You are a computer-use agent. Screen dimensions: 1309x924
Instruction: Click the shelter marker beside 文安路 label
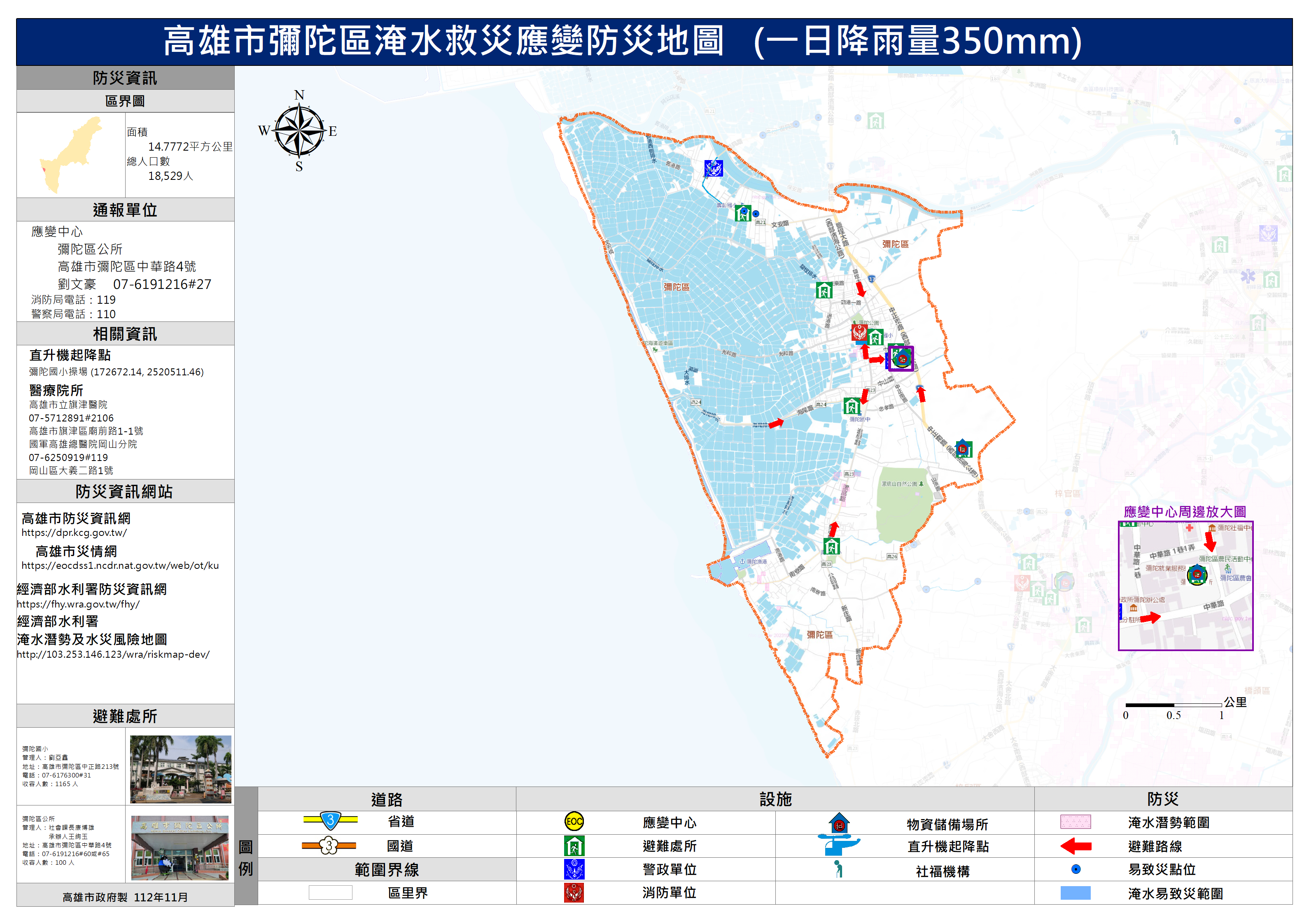(x=743, y=213)
